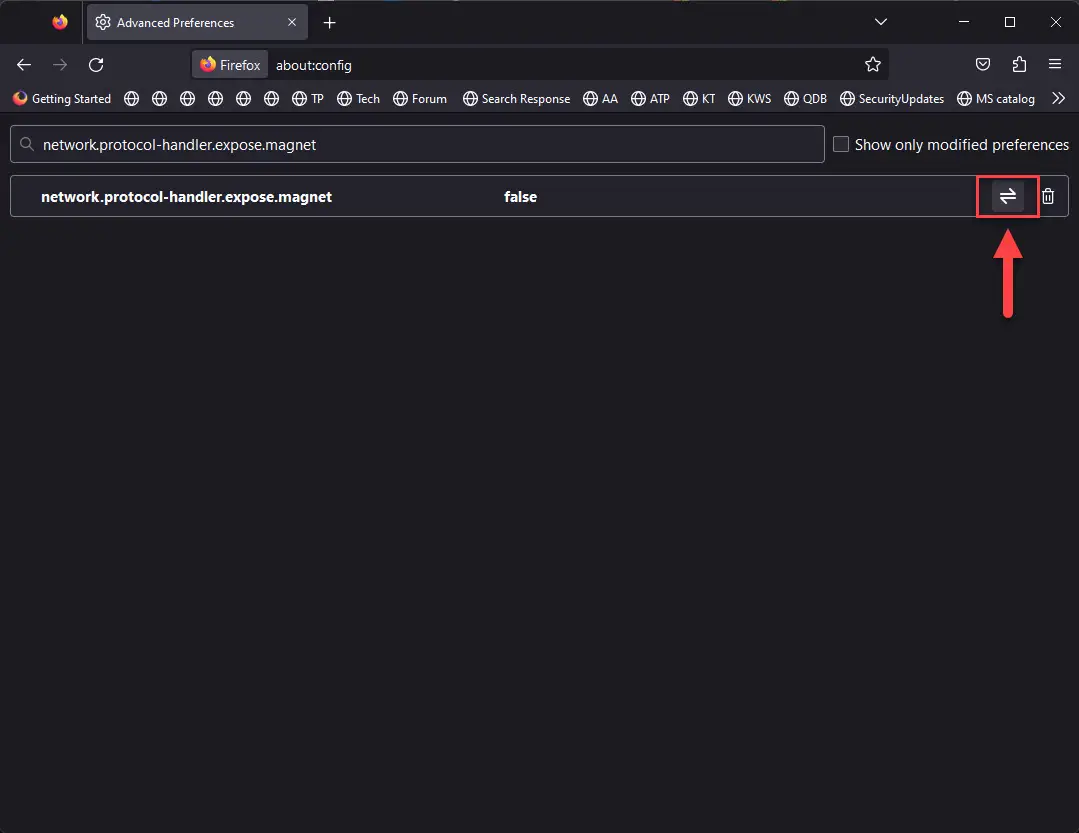Bookmark this page with the star icon
Image resolution: width=1079 pixels, height=833 pixels.
tap(873, 65)
